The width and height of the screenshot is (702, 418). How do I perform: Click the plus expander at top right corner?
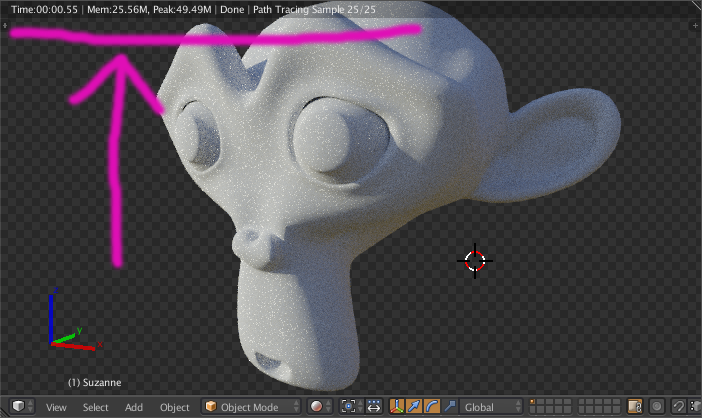tap(696, 26)
